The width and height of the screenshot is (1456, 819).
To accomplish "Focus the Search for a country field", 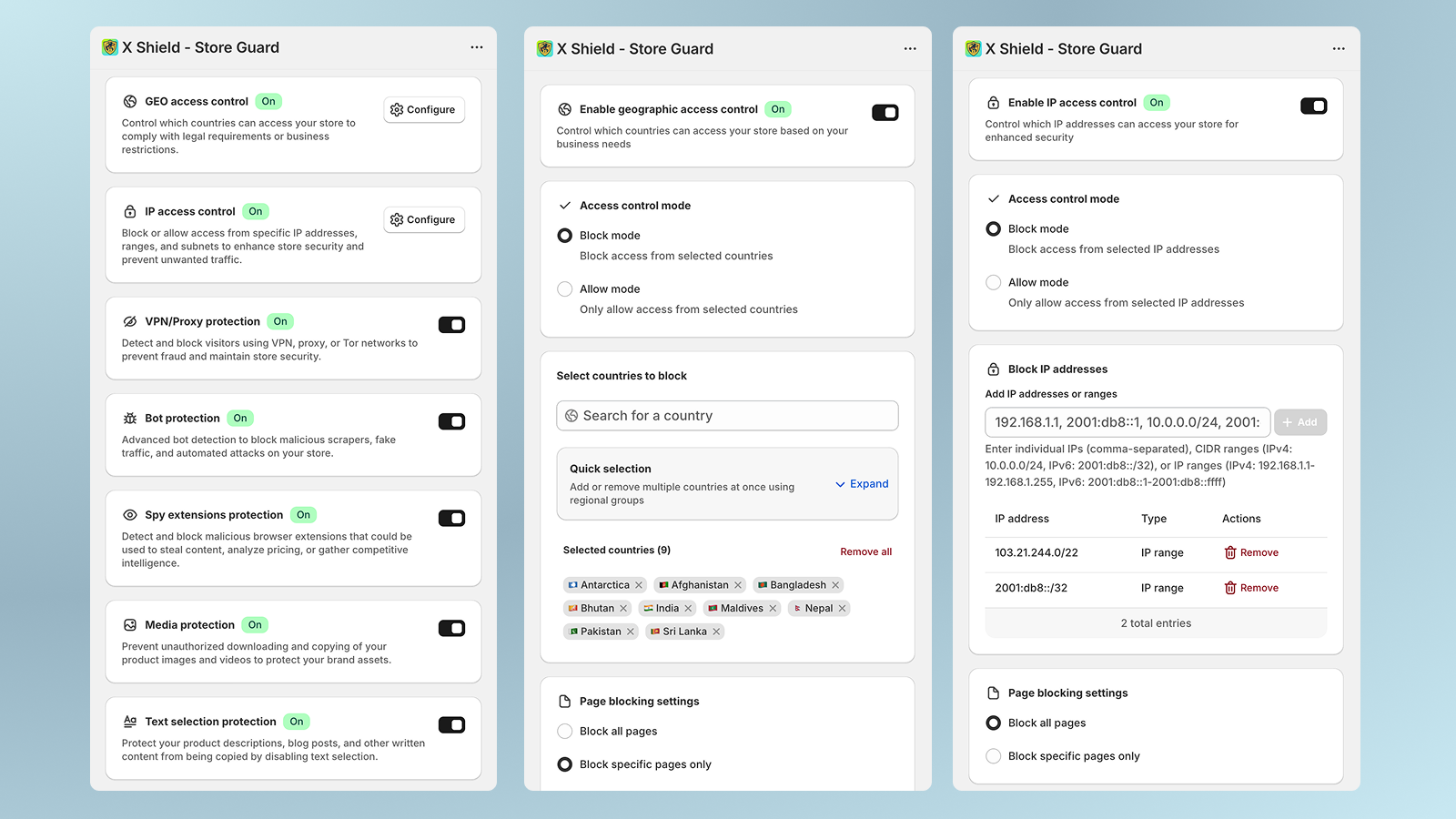I will point(727,416).
